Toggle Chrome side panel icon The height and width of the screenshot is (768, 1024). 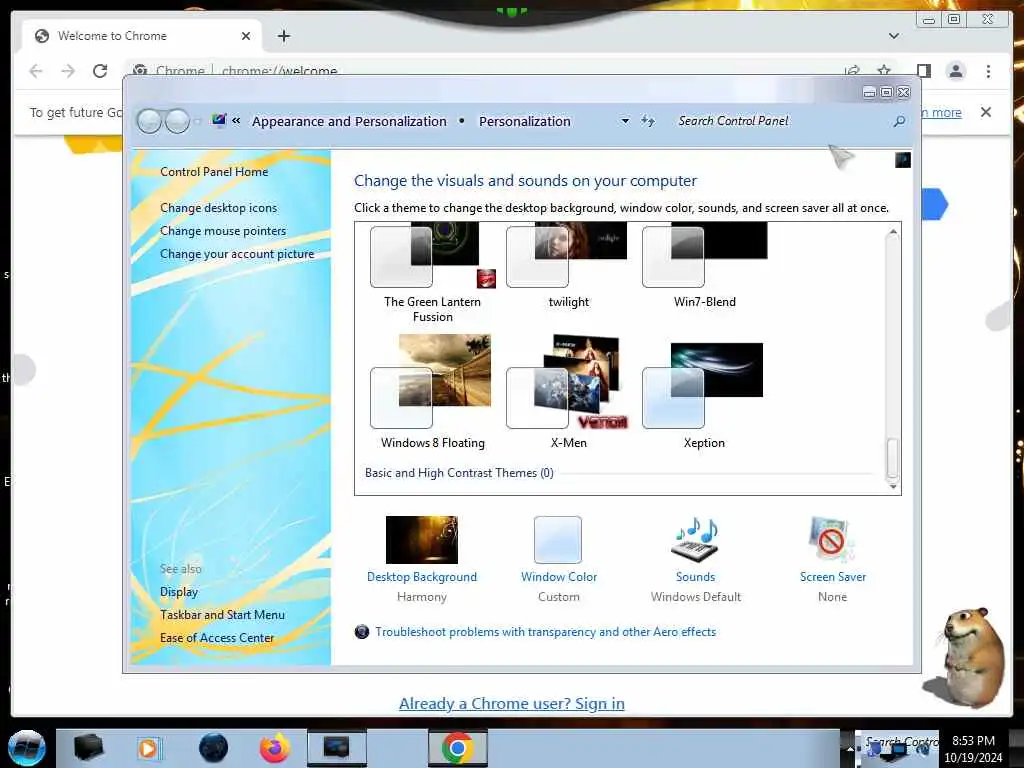tap(923, 71)
